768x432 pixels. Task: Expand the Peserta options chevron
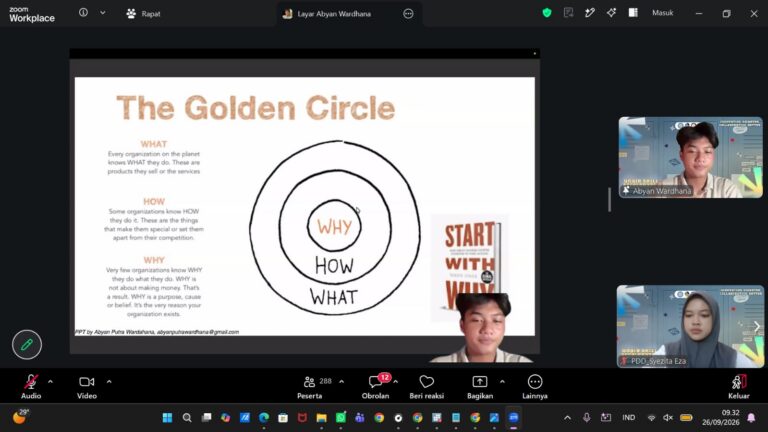pos(341,382)
